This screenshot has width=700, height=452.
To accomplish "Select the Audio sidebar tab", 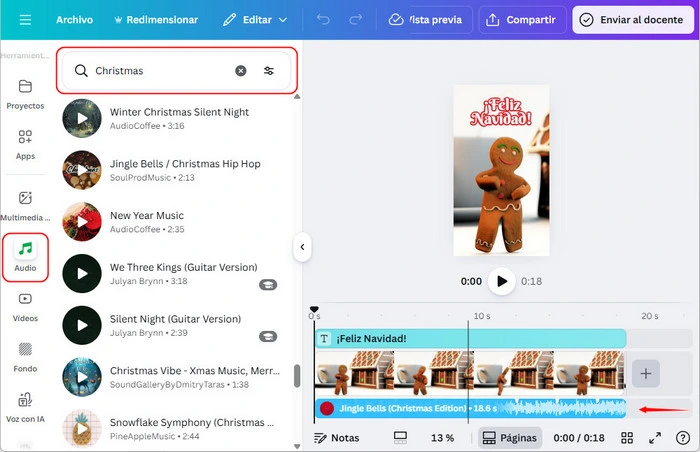I will pos(25,257).
